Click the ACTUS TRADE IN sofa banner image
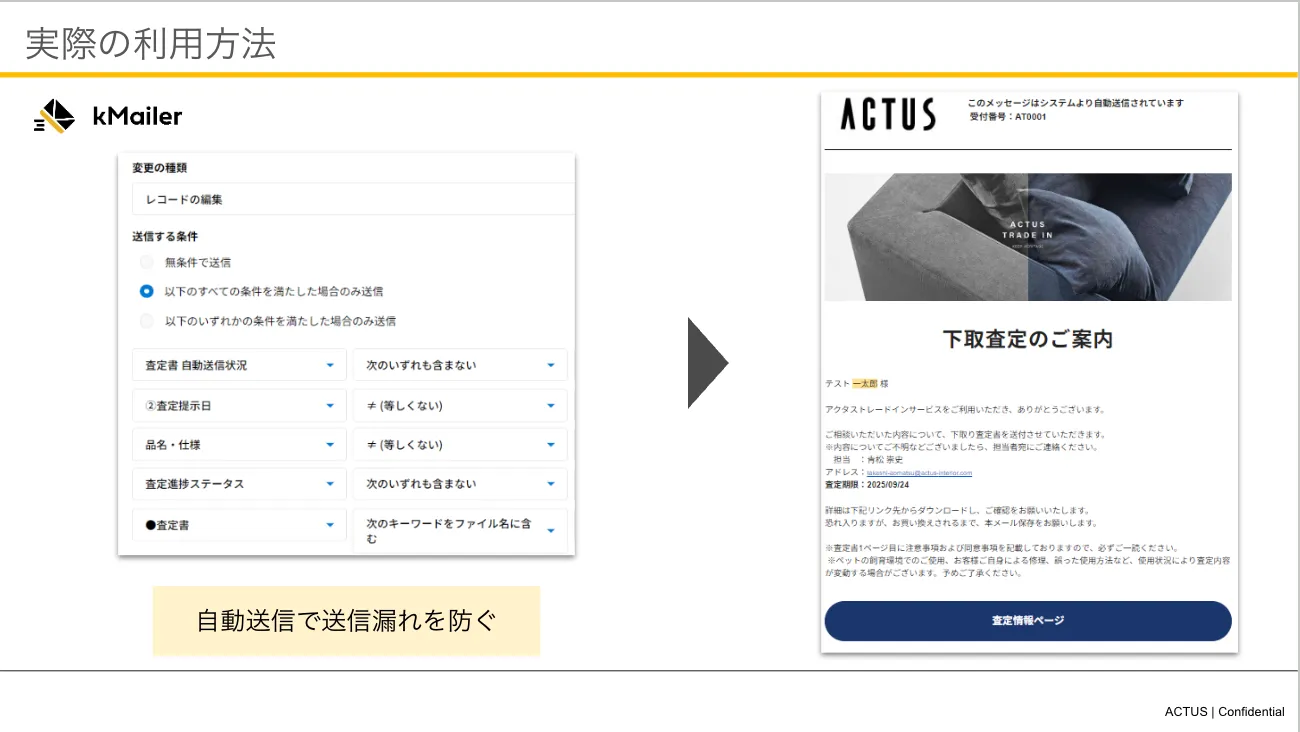1300x732 pixels. tap(1027, 237)
